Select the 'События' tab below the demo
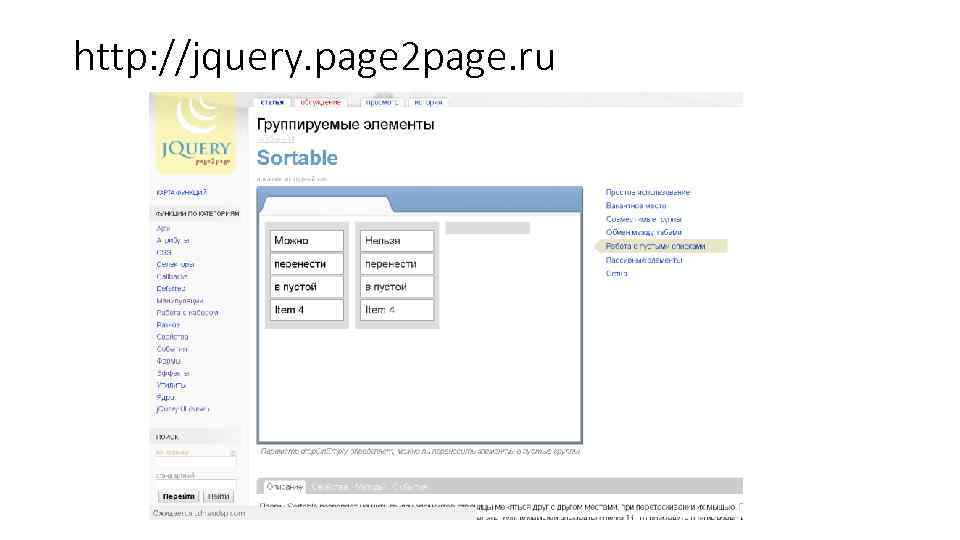Image resolution: width=960 pixels, height=540 pixels. (x=410, y=487)
